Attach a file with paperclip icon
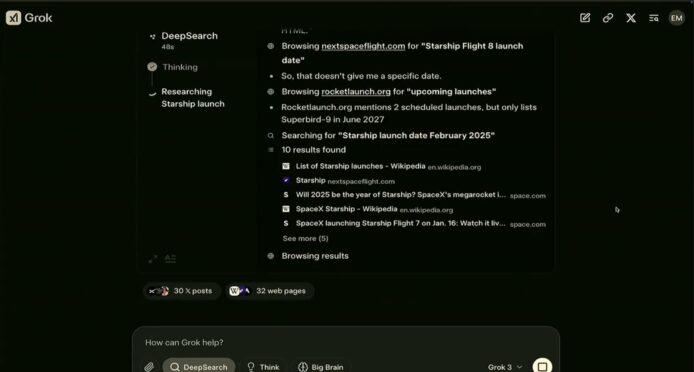This screenshot has width=694, height=372. pos(149,367)
